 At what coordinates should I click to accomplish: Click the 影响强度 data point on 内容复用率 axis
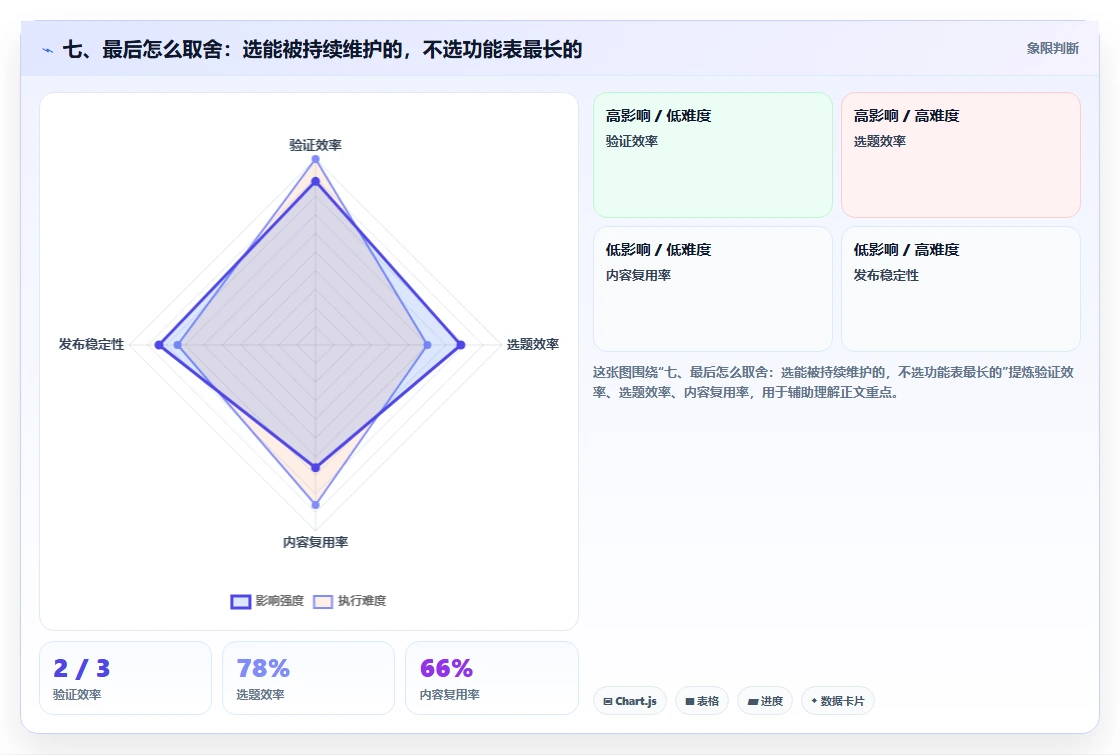pos(315,468)
